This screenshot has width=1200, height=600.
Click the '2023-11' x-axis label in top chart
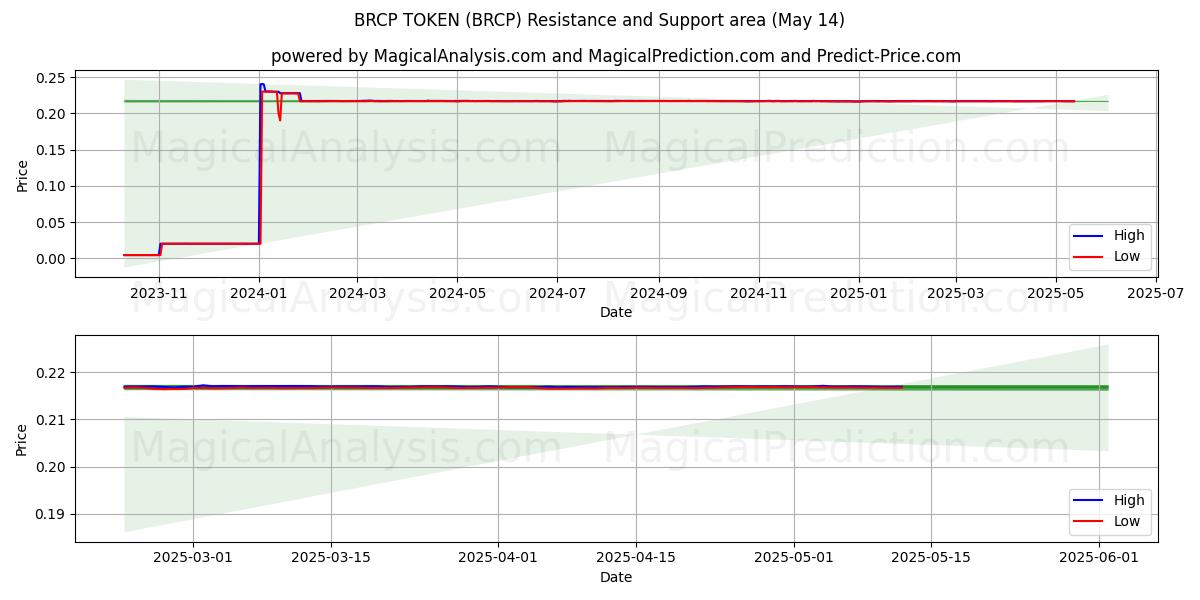tap(159, 293)
